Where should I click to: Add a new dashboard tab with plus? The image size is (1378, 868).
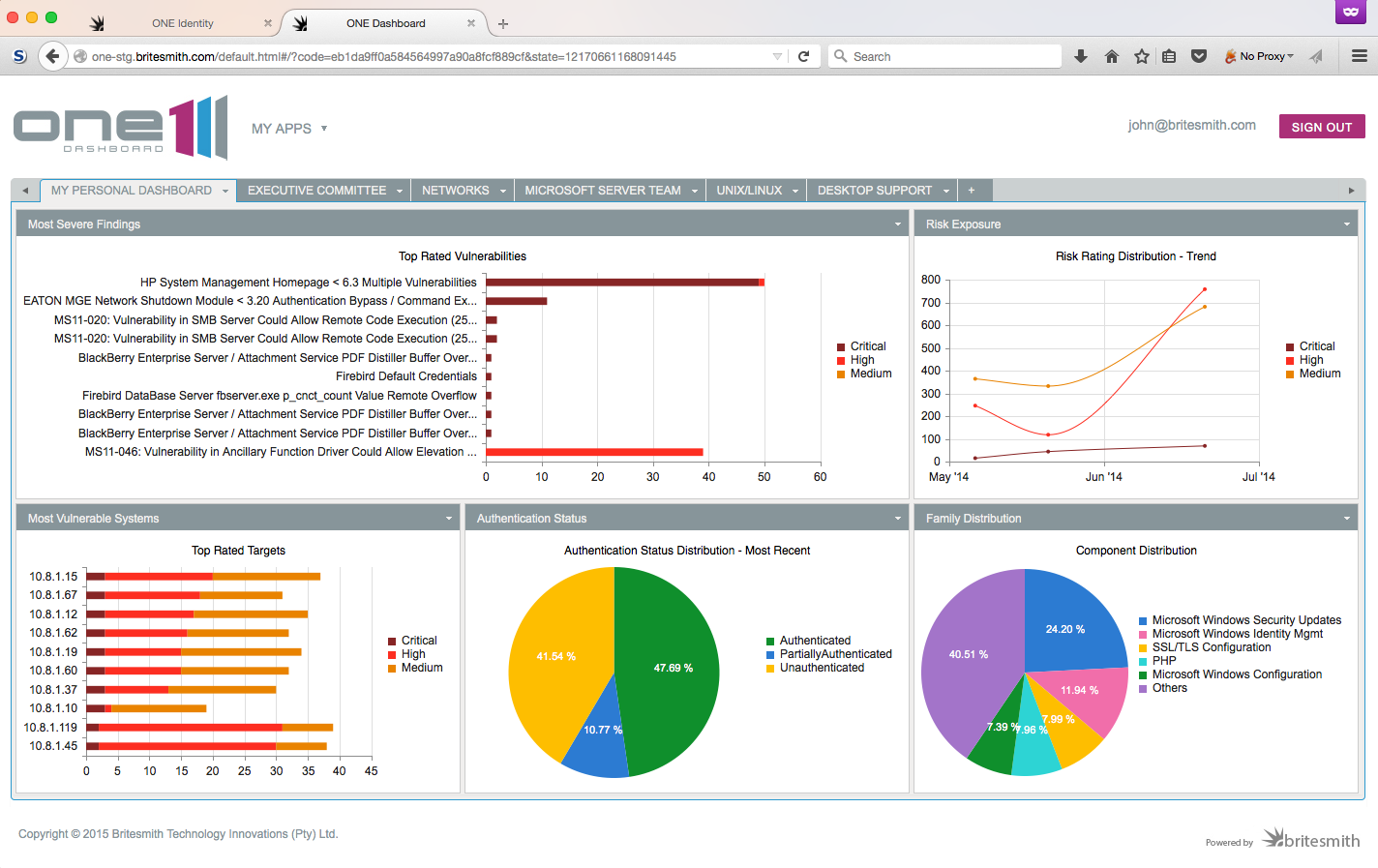(972, 191)
